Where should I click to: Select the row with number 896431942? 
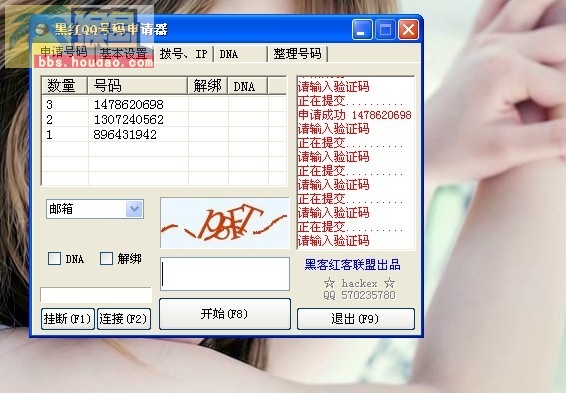(164, 135)
